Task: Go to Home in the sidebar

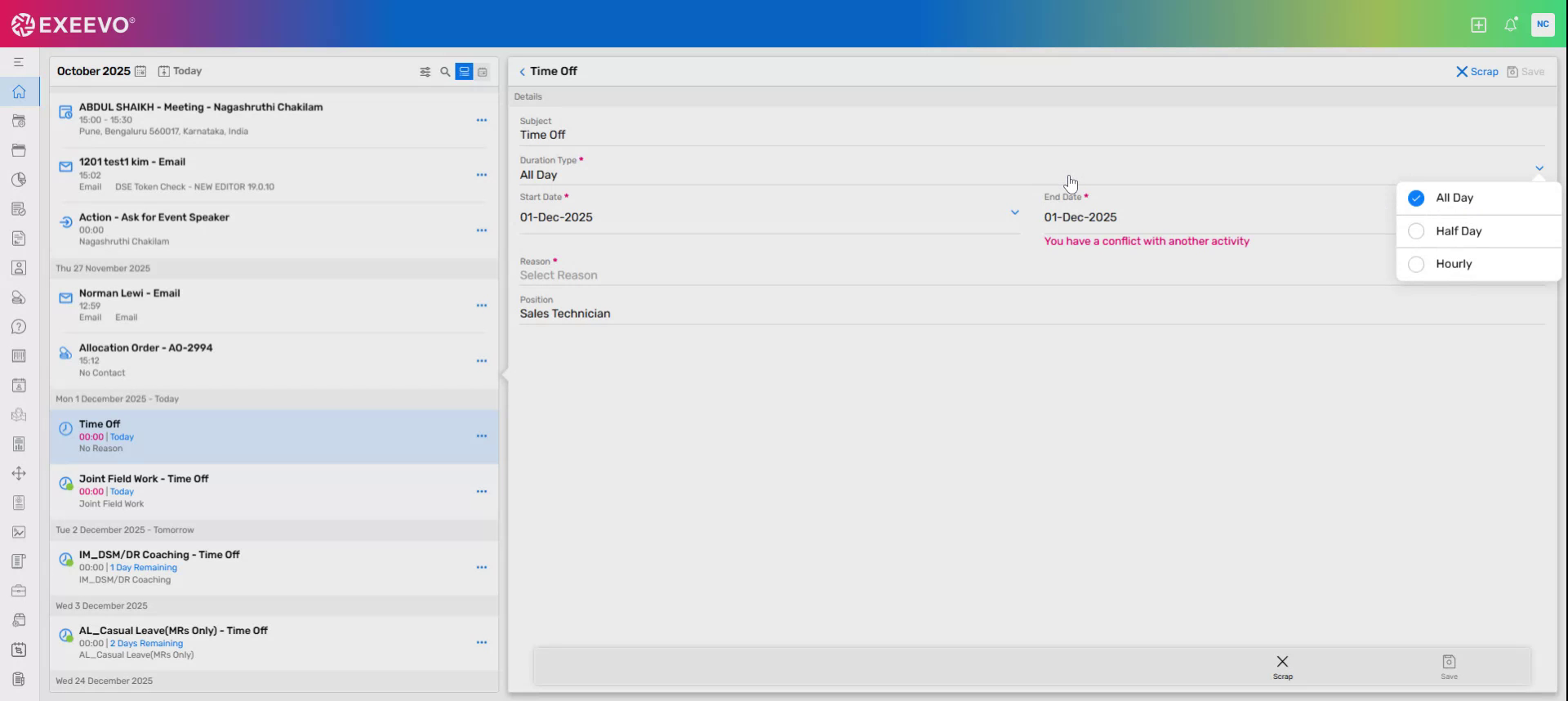Action: (19, 92)
